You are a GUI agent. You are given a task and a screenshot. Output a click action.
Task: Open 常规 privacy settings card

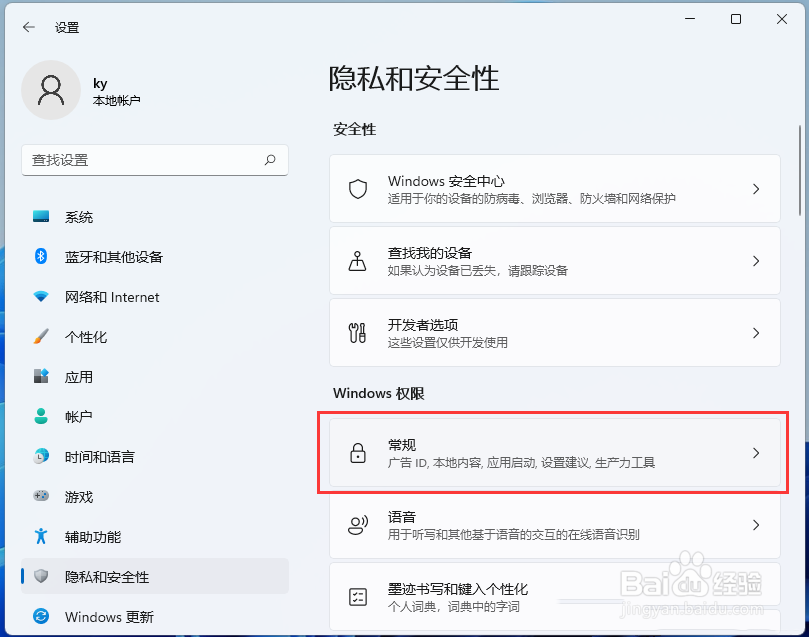click(x=555, y=453)
